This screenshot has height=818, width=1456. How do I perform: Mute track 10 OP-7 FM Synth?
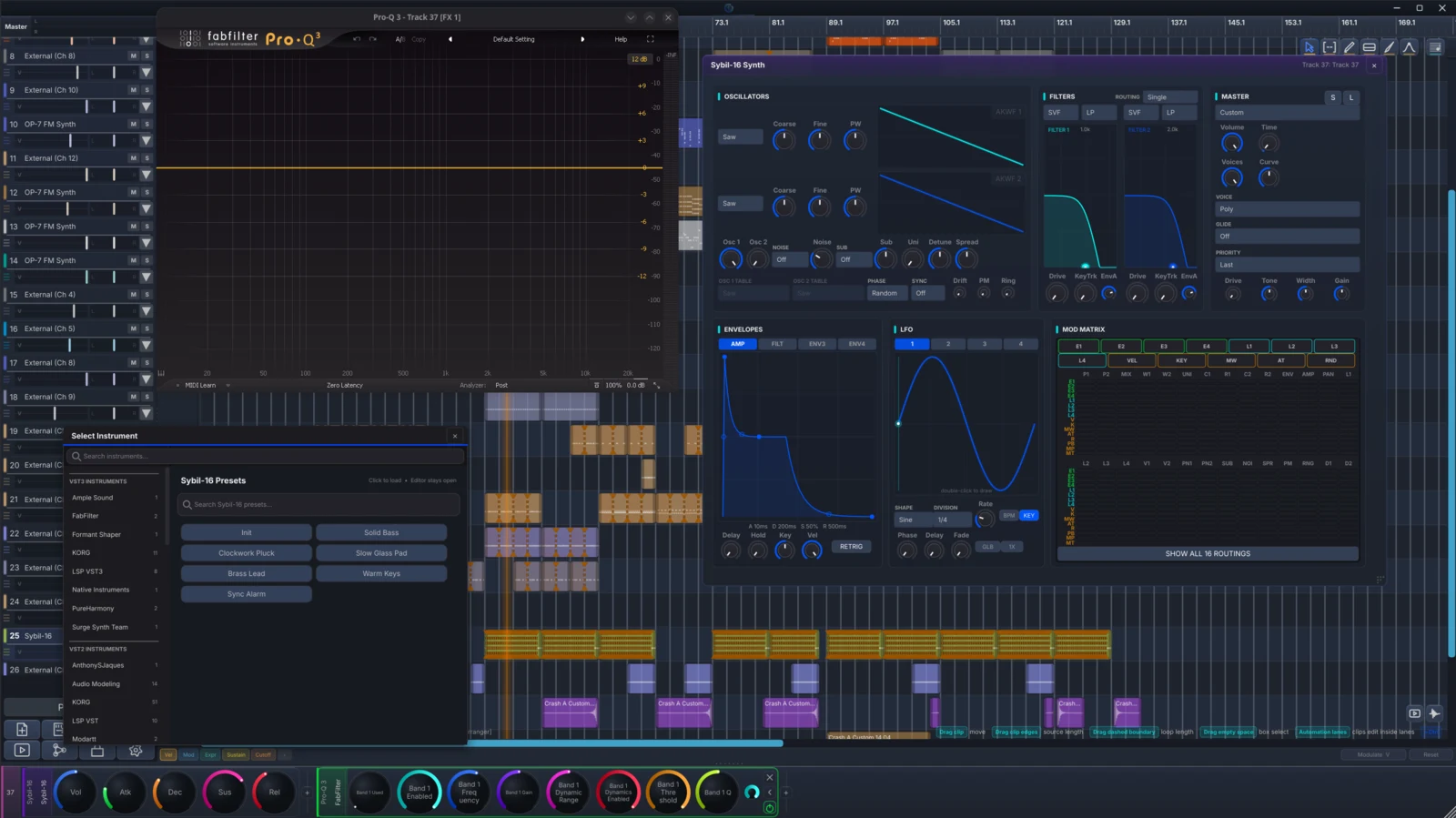pyautogui.click(x=133, y=124)
